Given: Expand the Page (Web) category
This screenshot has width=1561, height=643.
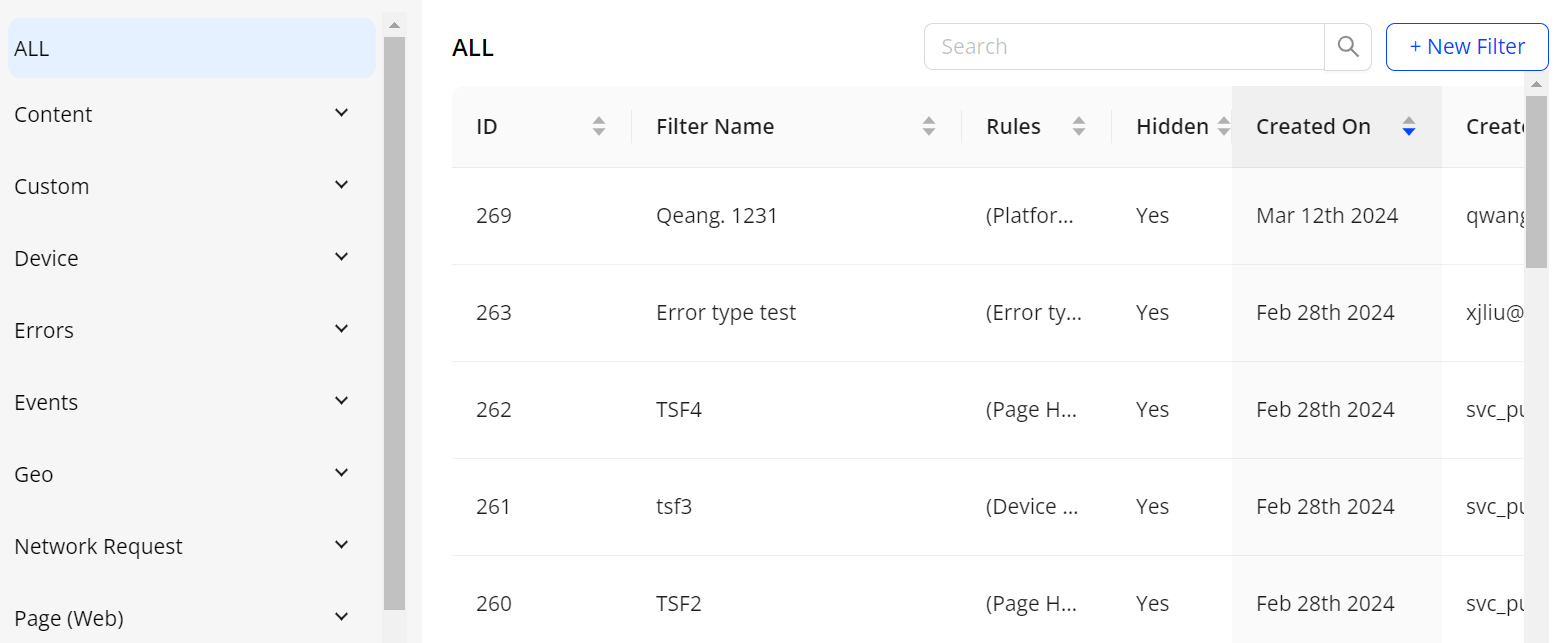Looking at the screenshot, I should pyautogui.click(x=341, y=617).
